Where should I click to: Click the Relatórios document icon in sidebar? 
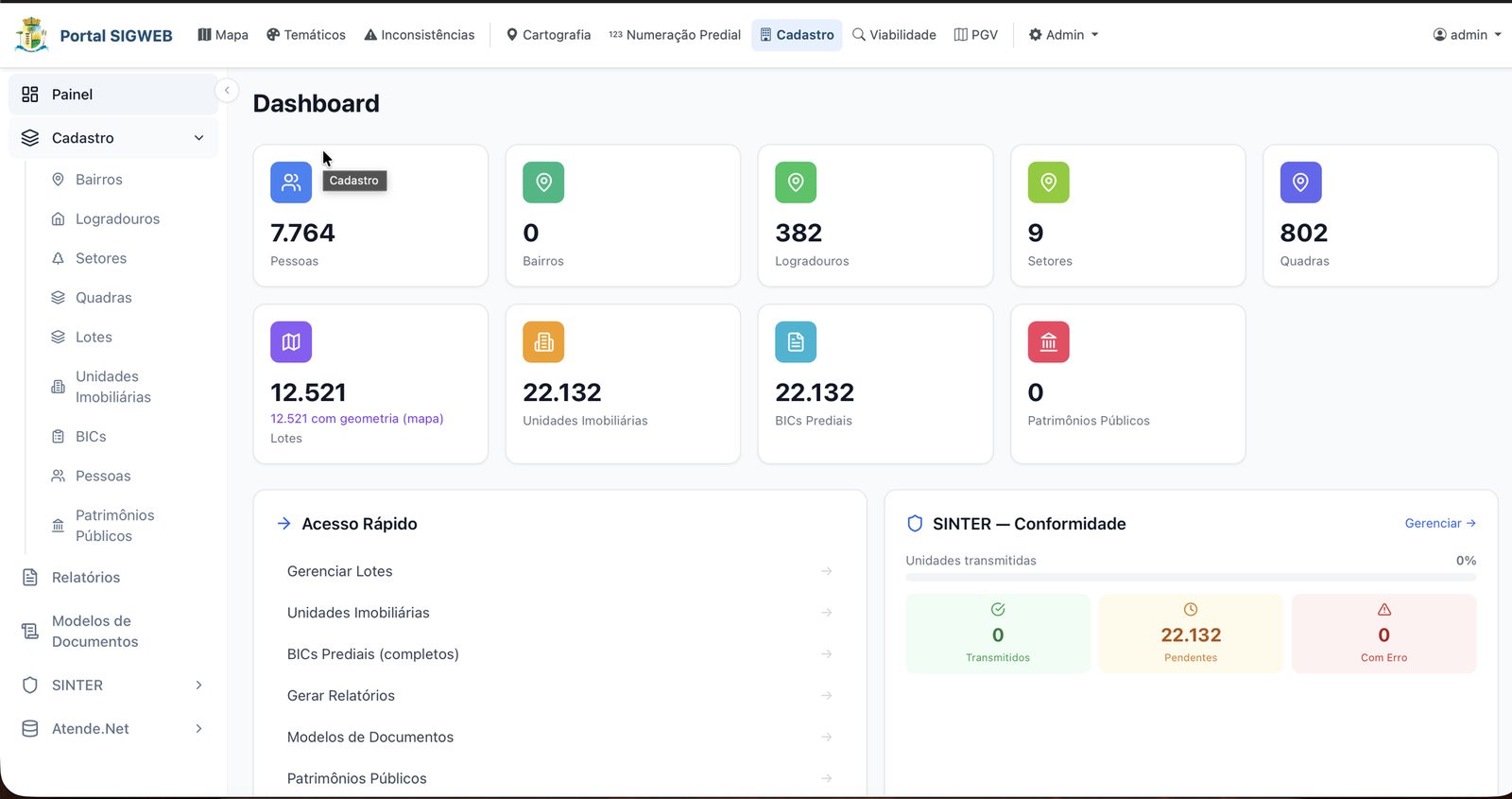[x=30, y=578]
